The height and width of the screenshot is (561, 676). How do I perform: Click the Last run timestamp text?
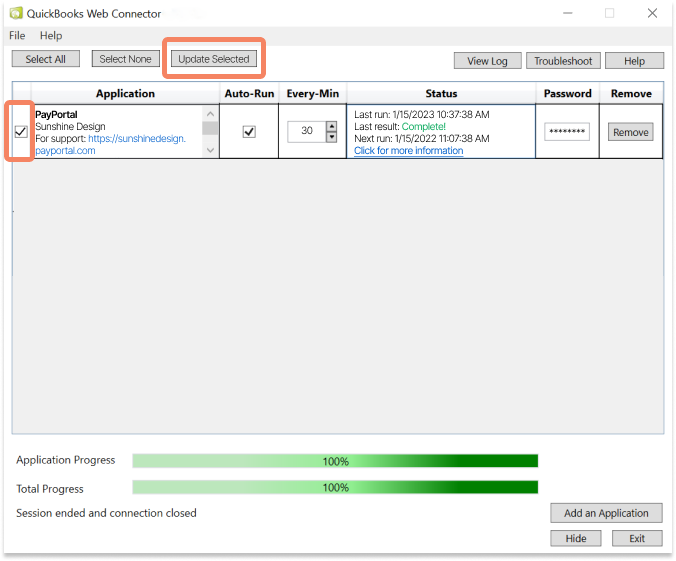click(422, 114)
